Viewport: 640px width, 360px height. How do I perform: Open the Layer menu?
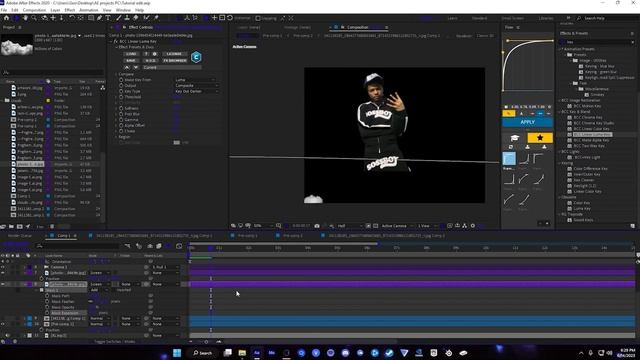[x=55, y=10]
